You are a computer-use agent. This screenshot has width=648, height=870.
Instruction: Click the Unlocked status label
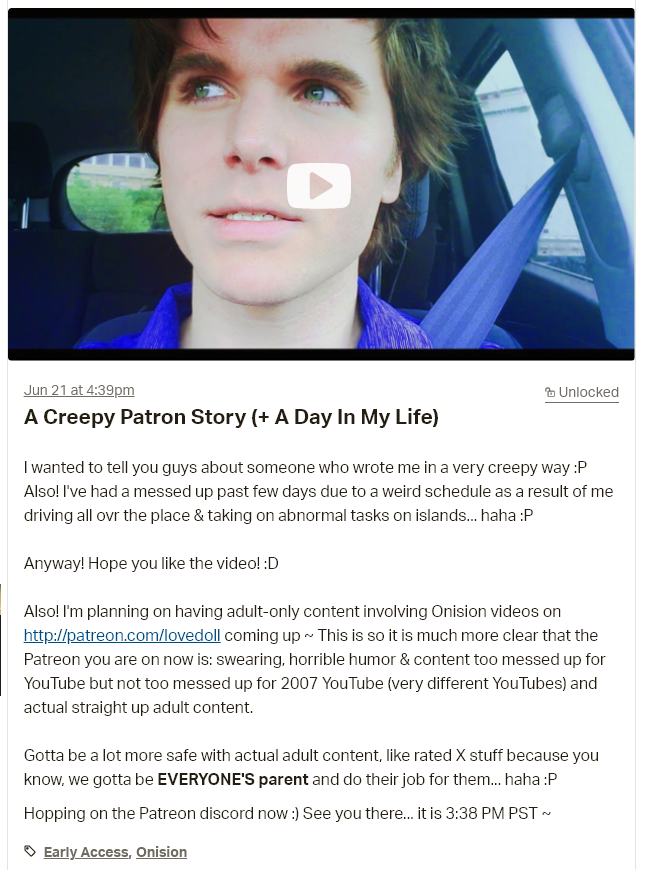(x=588, y=392)
